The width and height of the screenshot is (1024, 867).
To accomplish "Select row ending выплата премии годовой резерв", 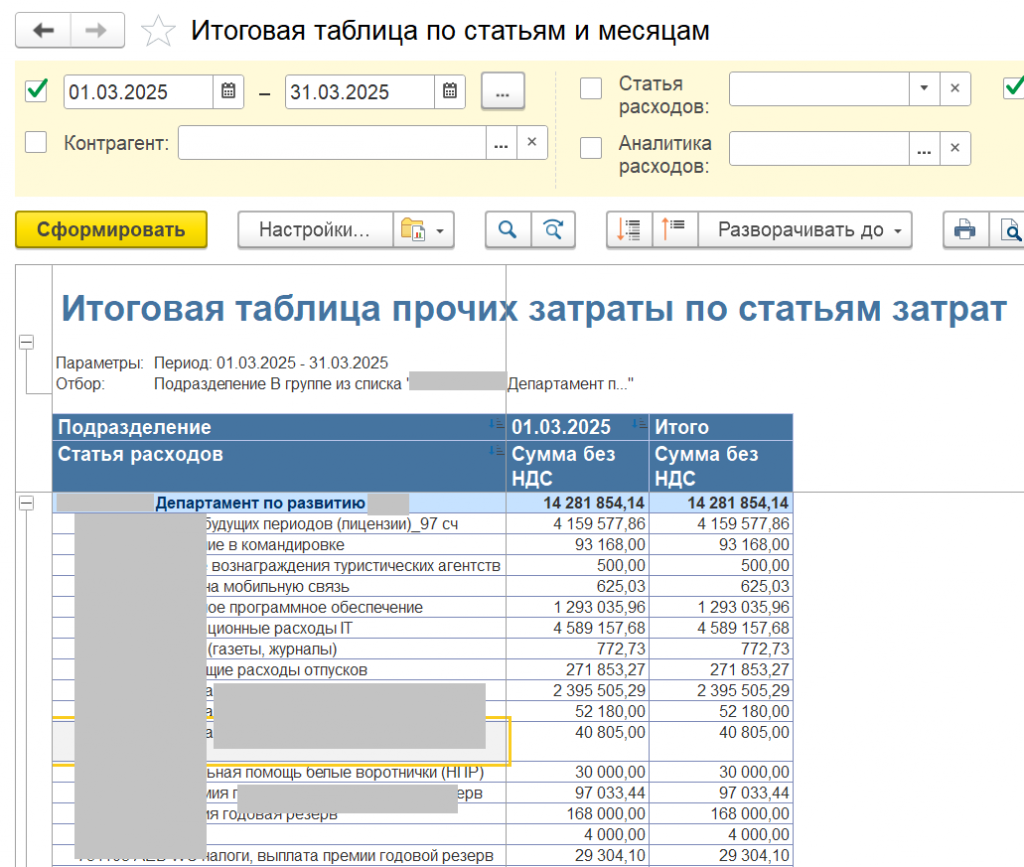I will click(280, 856).
